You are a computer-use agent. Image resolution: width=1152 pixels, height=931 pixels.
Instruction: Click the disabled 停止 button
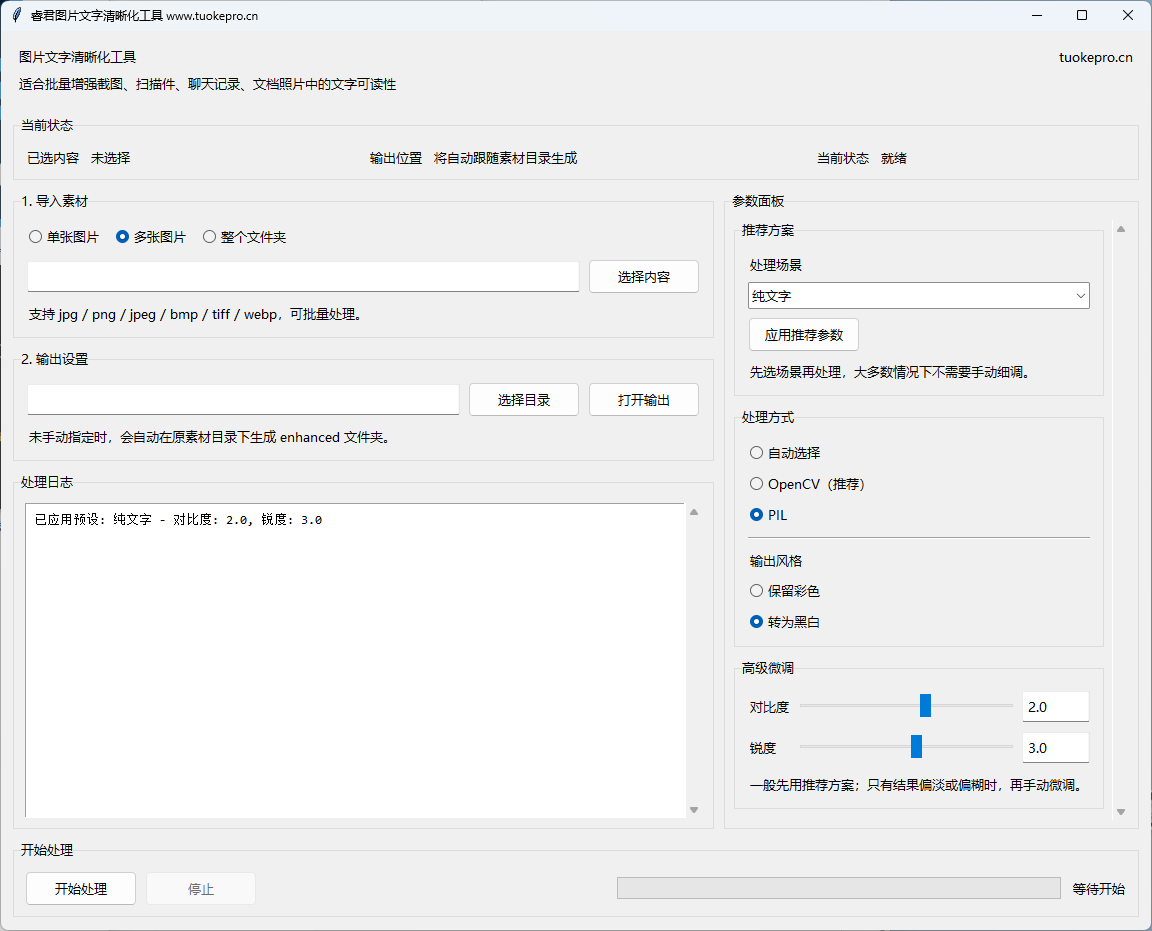click(x=201, y=888)
